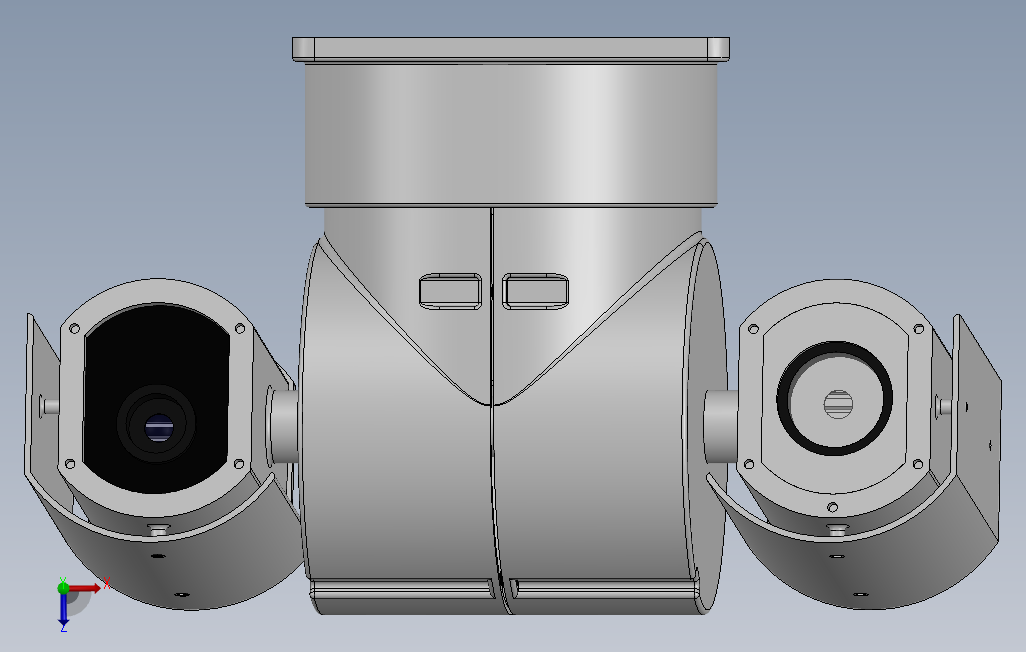This screenshot has width=1026, height=652.
Task: Click the blue Z axis arrow of the triad
Action: pyautogui.click(x=63, y=609)
